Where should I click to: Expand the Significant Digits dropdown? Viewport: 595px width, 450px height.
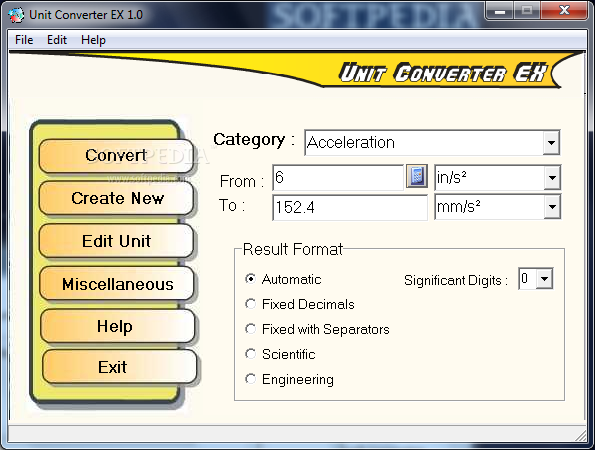[545, 279]
